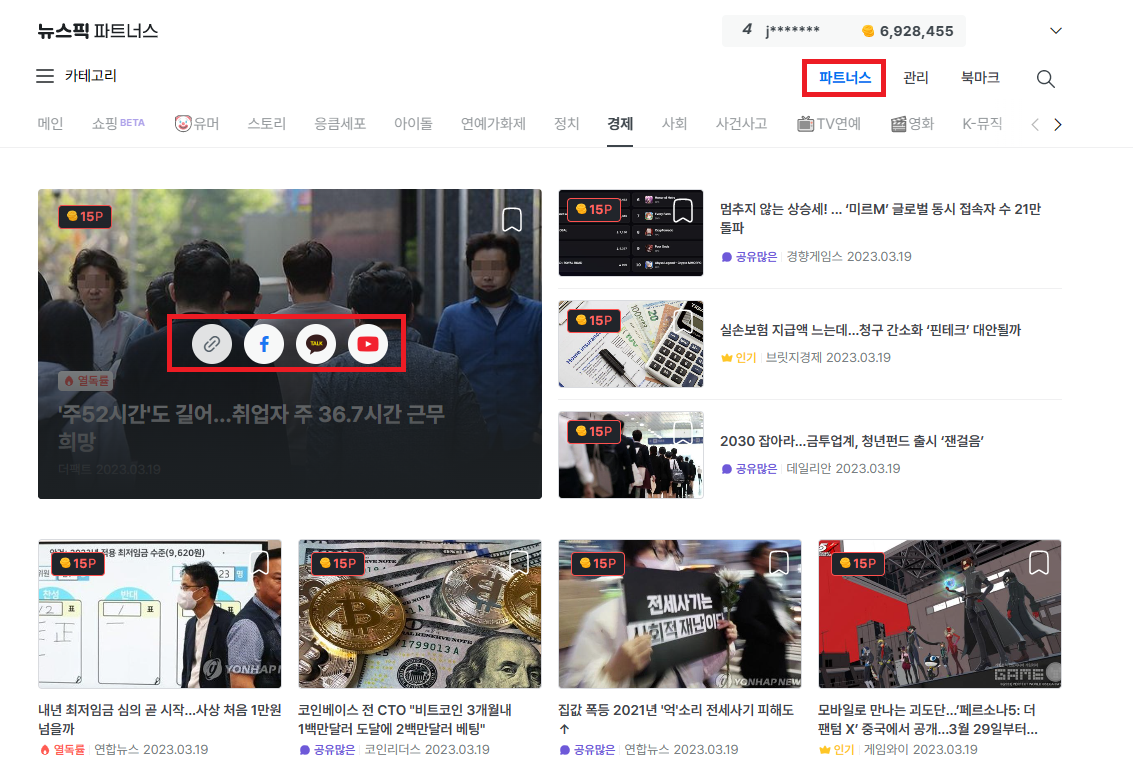Click the right arrow to show more categories
This screenshot has height=774, width=1133.
coord(1058,123)
